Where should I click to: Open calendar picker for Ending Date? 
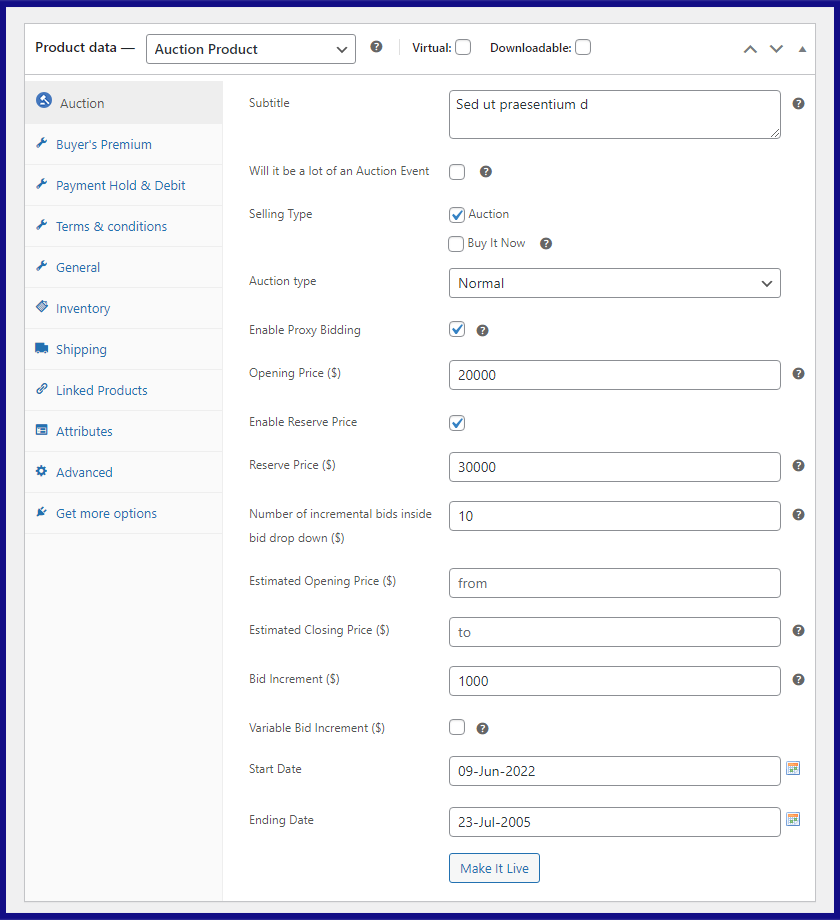click(793, 819)
